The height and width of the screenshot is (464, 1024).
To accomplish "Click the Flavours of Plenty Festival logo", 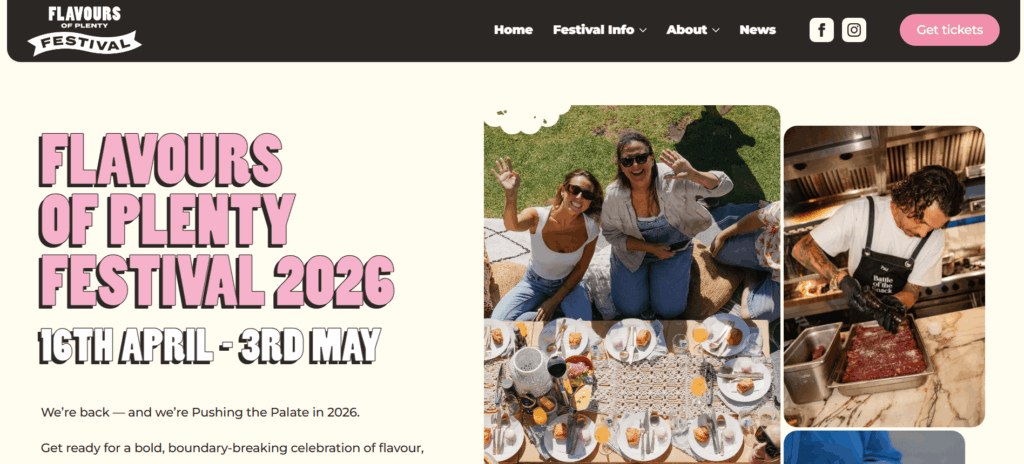I will (84, 31).
